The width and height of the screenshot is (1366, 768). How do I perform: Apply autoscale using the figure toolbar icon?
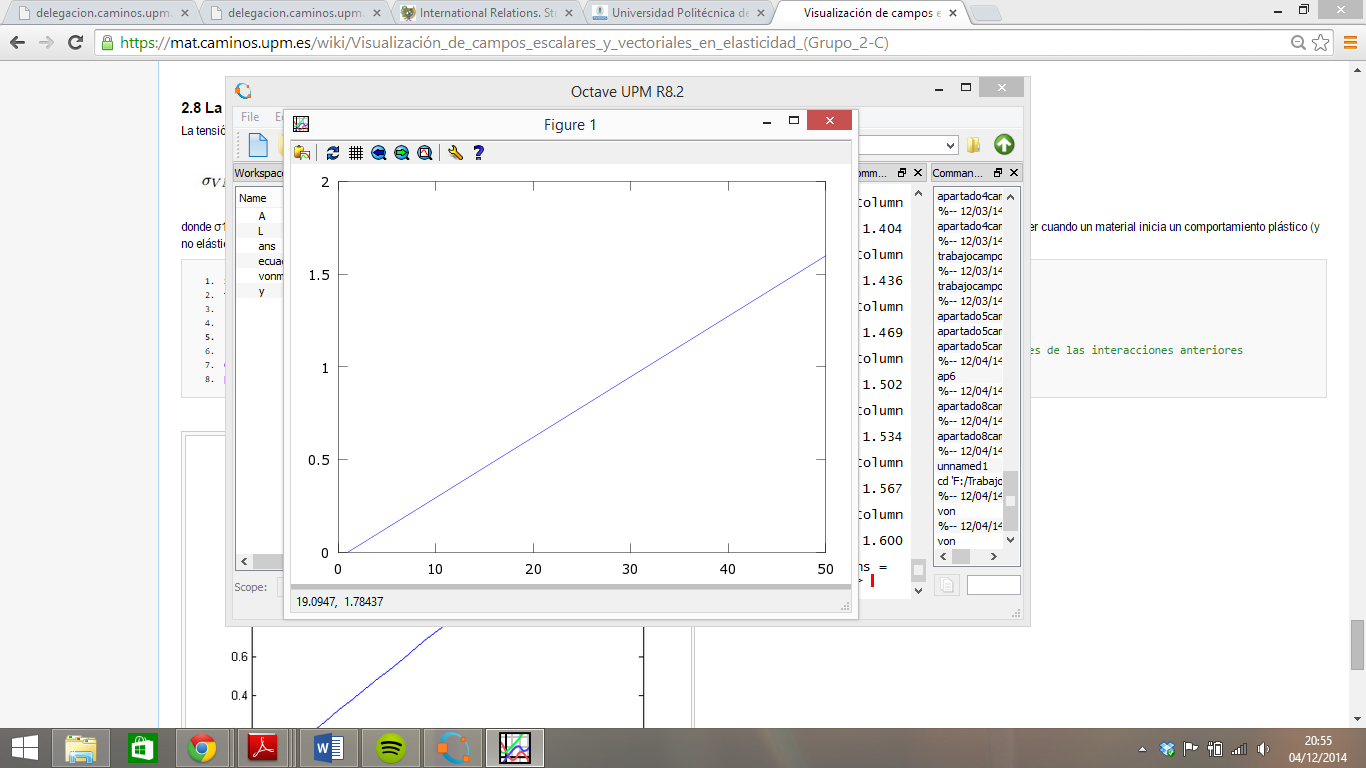click(x=332, y=153)
